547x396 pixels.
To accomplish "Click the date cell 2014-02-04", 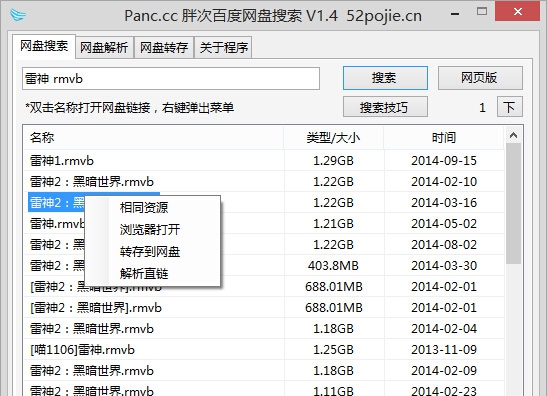I will click(444, 329).
